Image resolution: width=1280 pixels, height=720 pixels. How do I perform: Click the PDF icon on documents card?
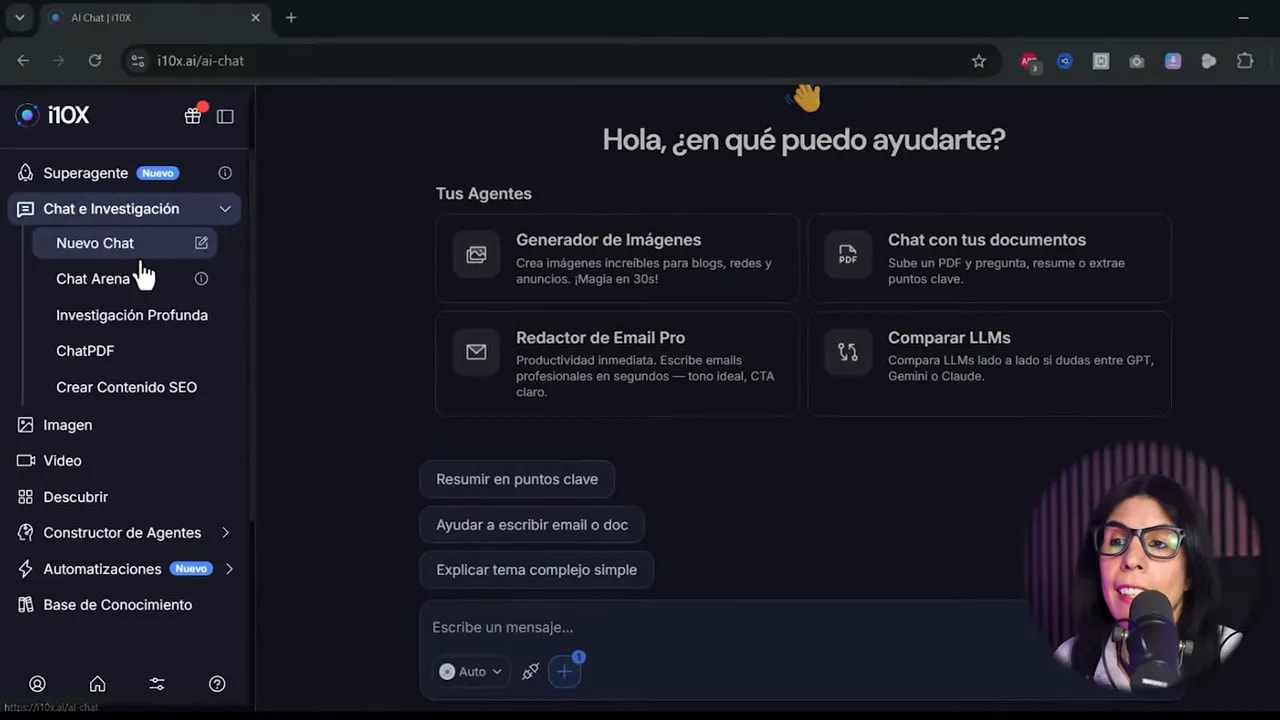[848, 254]
